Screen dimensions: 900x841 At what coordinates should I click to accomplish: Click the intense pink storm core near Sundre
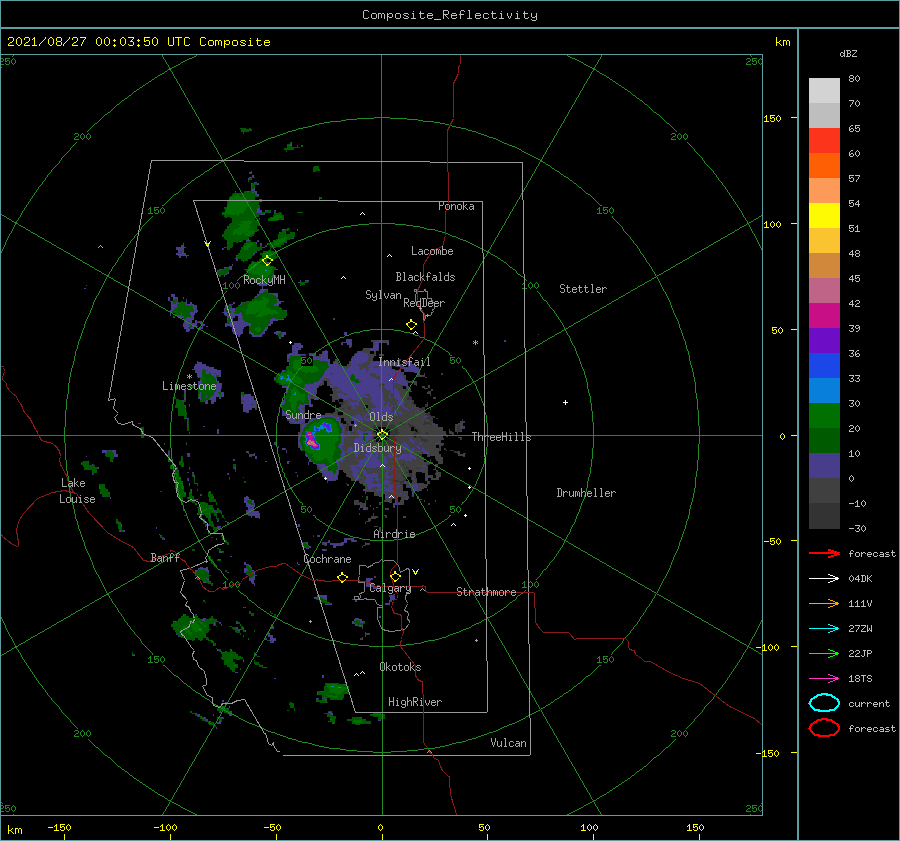tap(311, 441)
